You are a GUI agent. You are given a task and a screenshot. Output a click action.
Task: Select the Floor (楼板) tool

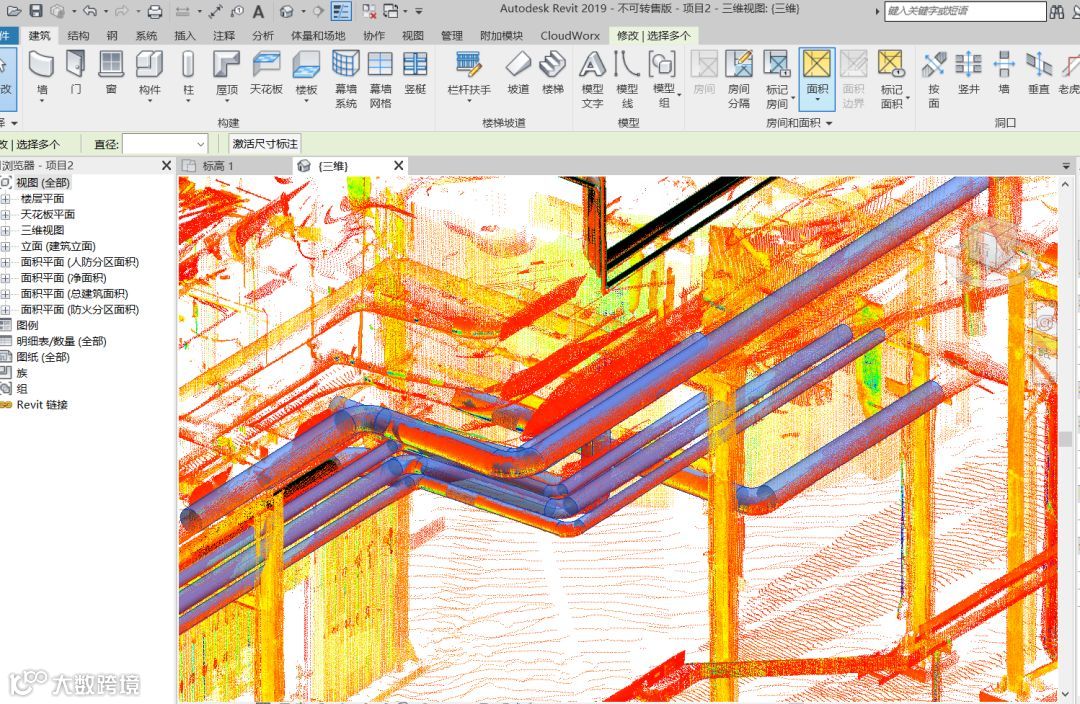click(x=307, y=74)
